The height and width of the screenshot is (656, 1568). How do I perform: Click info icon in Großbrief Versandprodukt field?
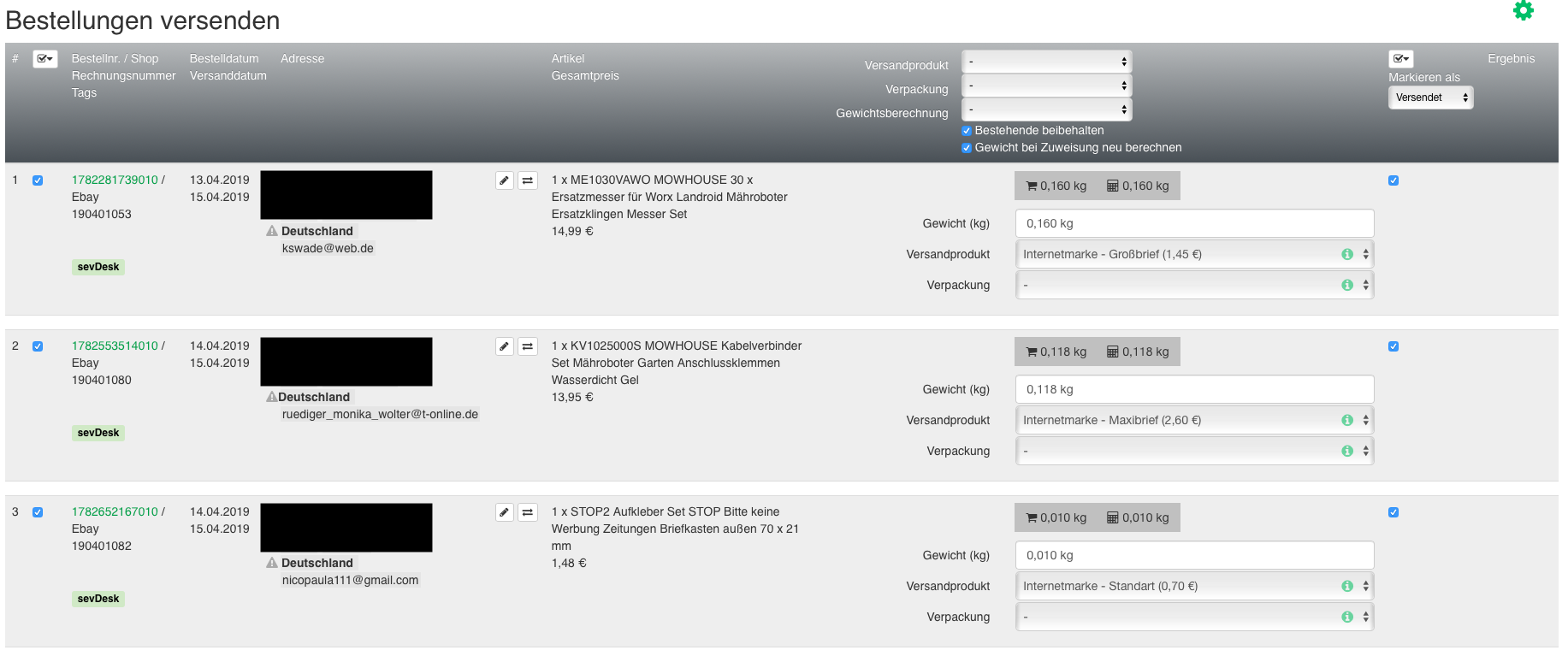(1347, 254)
